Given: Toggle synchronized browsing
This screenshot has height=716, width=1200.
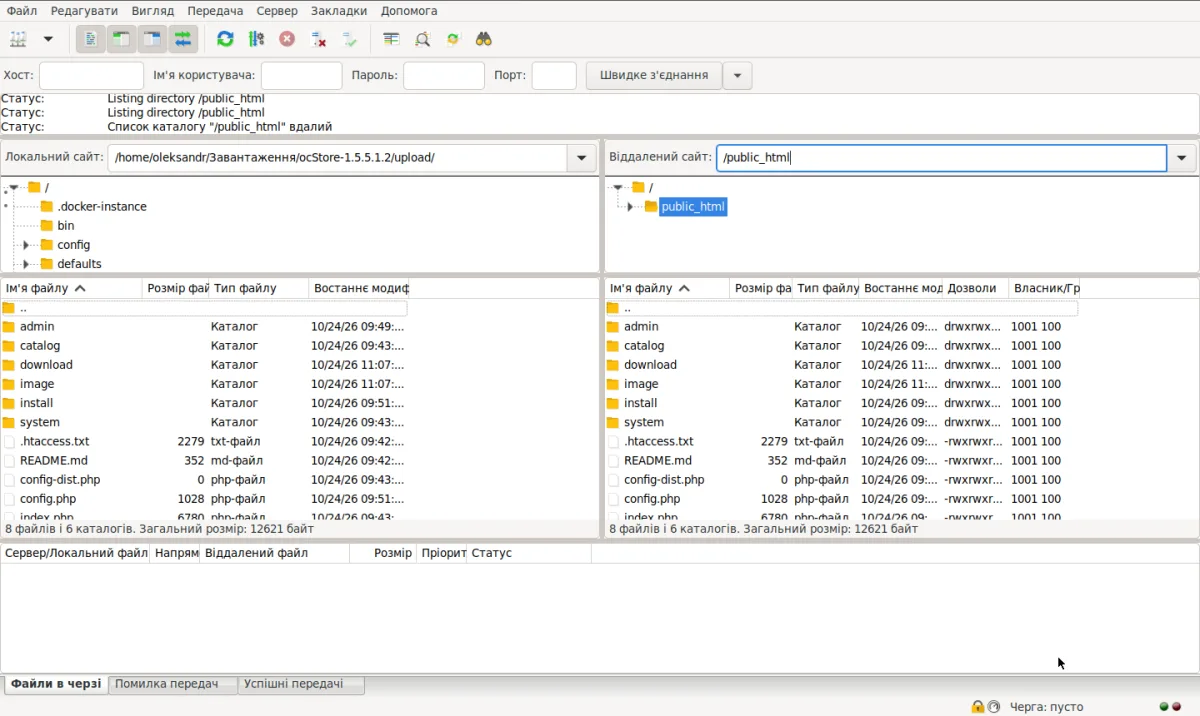Looking at the screenshot, I should tap(453, 39).
